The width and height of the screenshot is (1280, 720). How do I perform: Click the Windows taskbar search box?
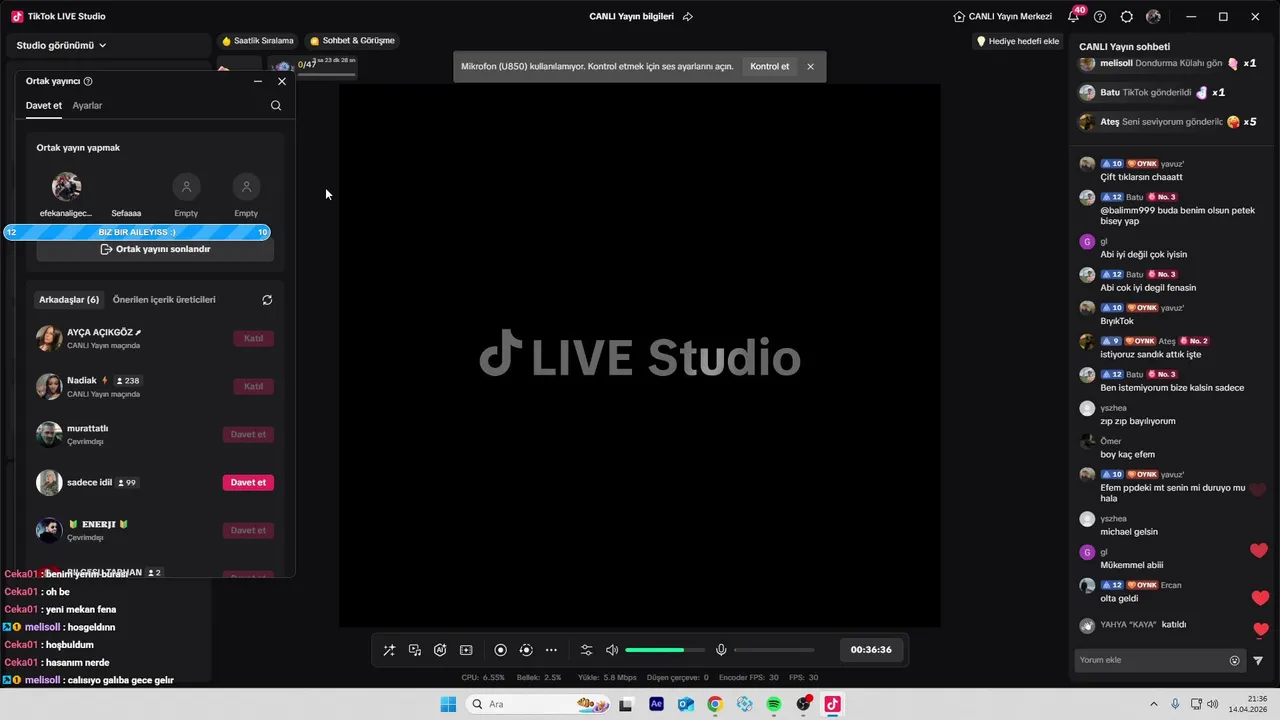pos(540,704)
